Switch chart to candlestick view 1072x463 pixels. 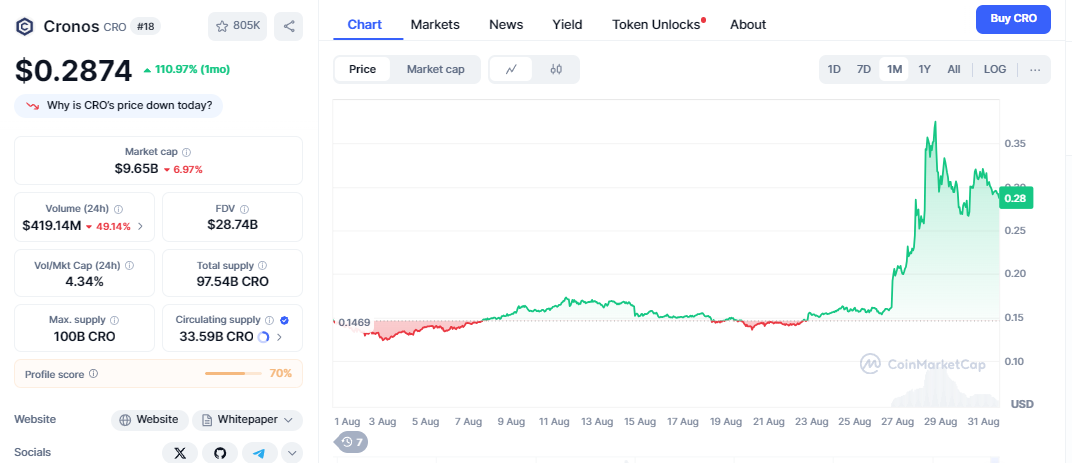[x=556, y=69]
